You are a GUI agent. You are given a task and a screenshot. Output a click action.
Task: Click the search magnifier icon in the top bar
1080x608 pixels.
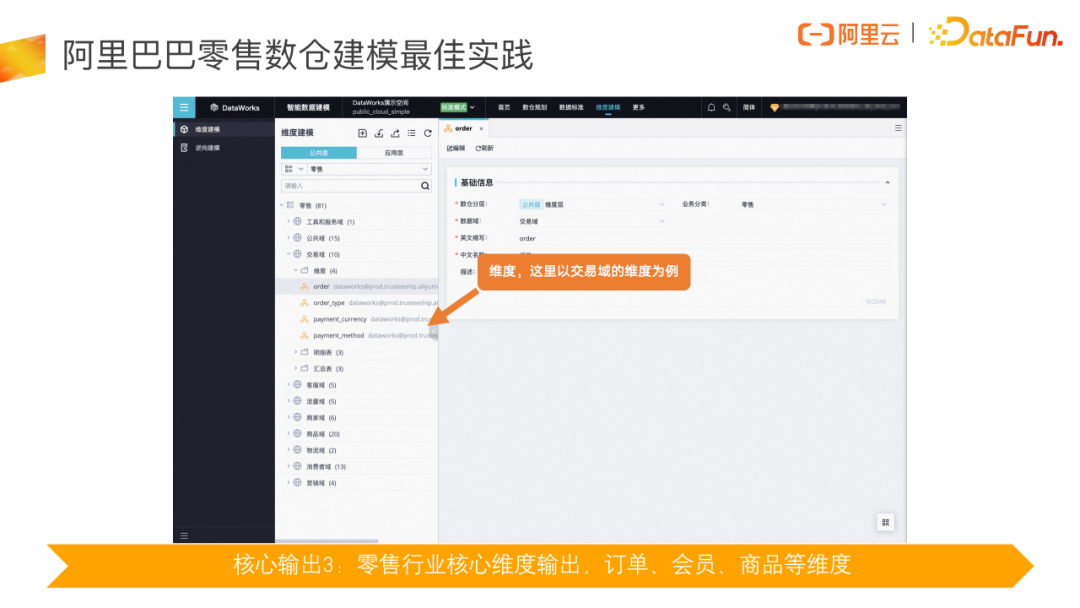pyautogui.click(x=724, y=107)
